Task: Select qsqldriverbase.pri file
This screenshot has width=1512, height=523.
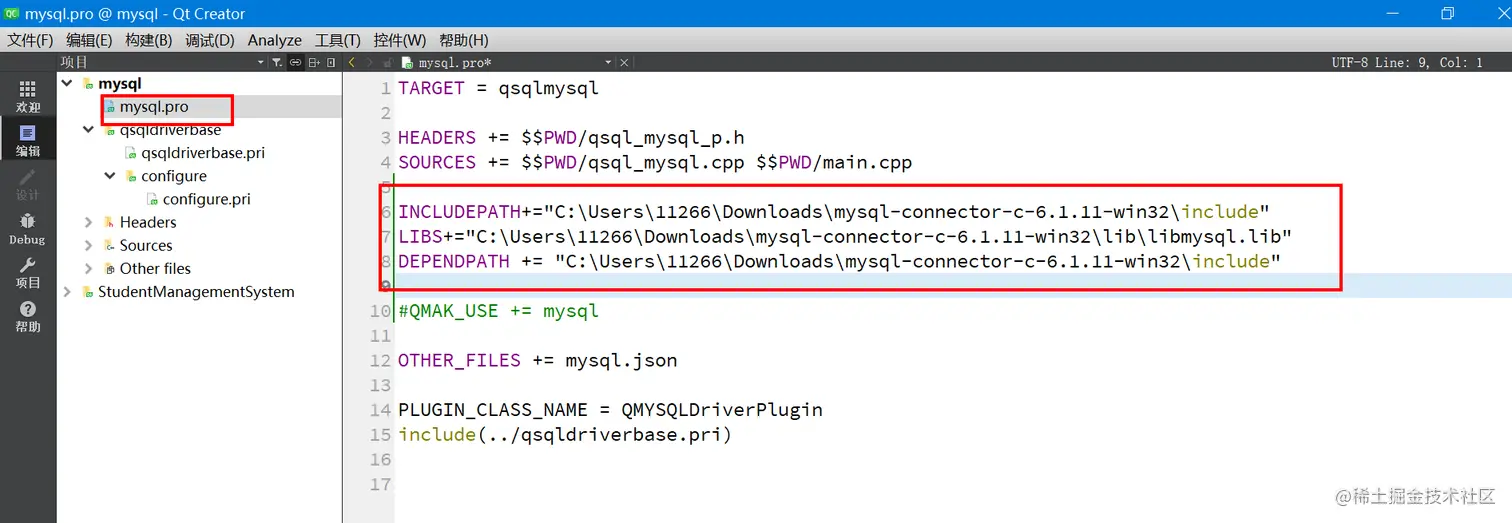Action: (x=203, y=153)
